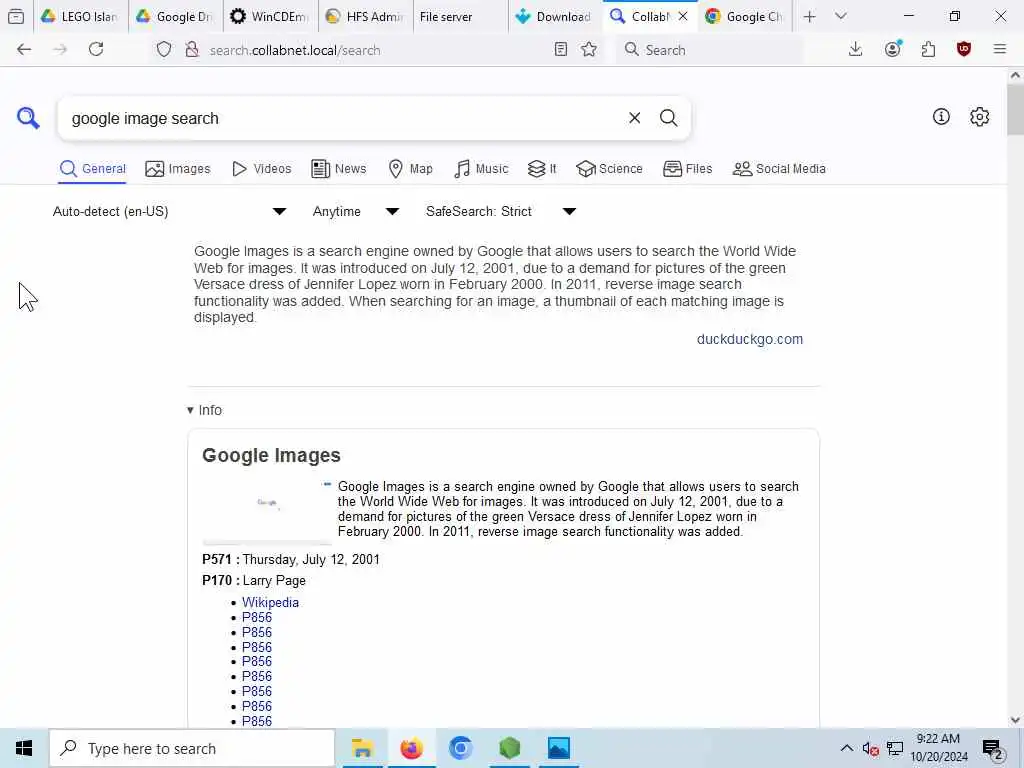The width and height of the screenshot is (1024, 768).
Task: Show hidden system tray icons
Action: [846, 748]
